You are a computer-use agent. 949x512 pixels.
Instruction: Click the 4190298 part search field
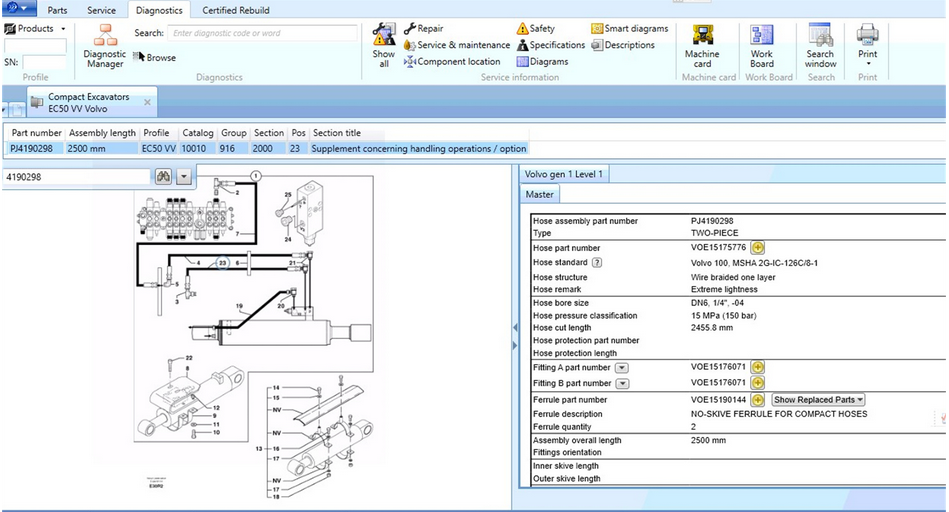coord(76,177)
